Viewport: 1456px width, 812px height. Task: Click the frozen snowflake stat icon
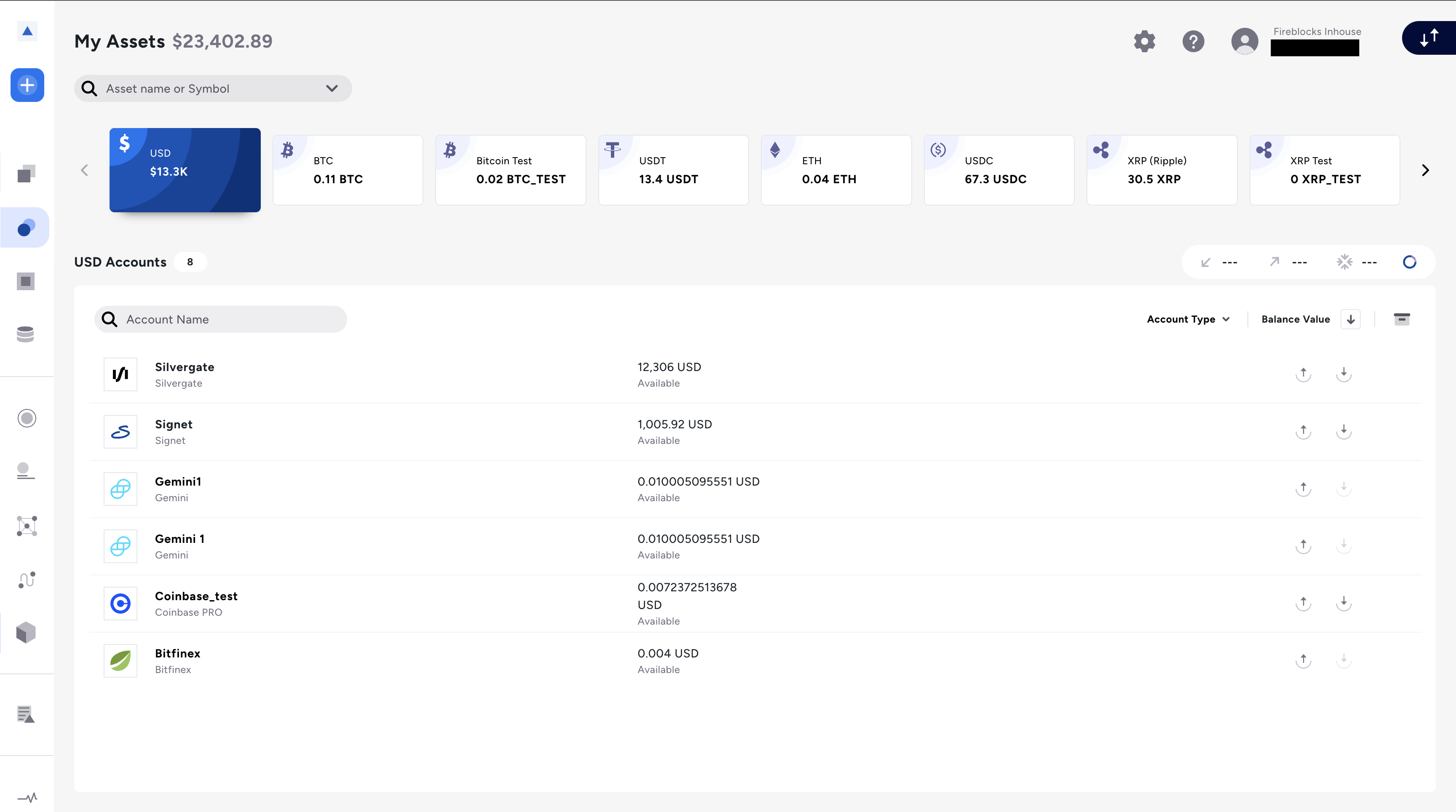(x=1345, y=262)
